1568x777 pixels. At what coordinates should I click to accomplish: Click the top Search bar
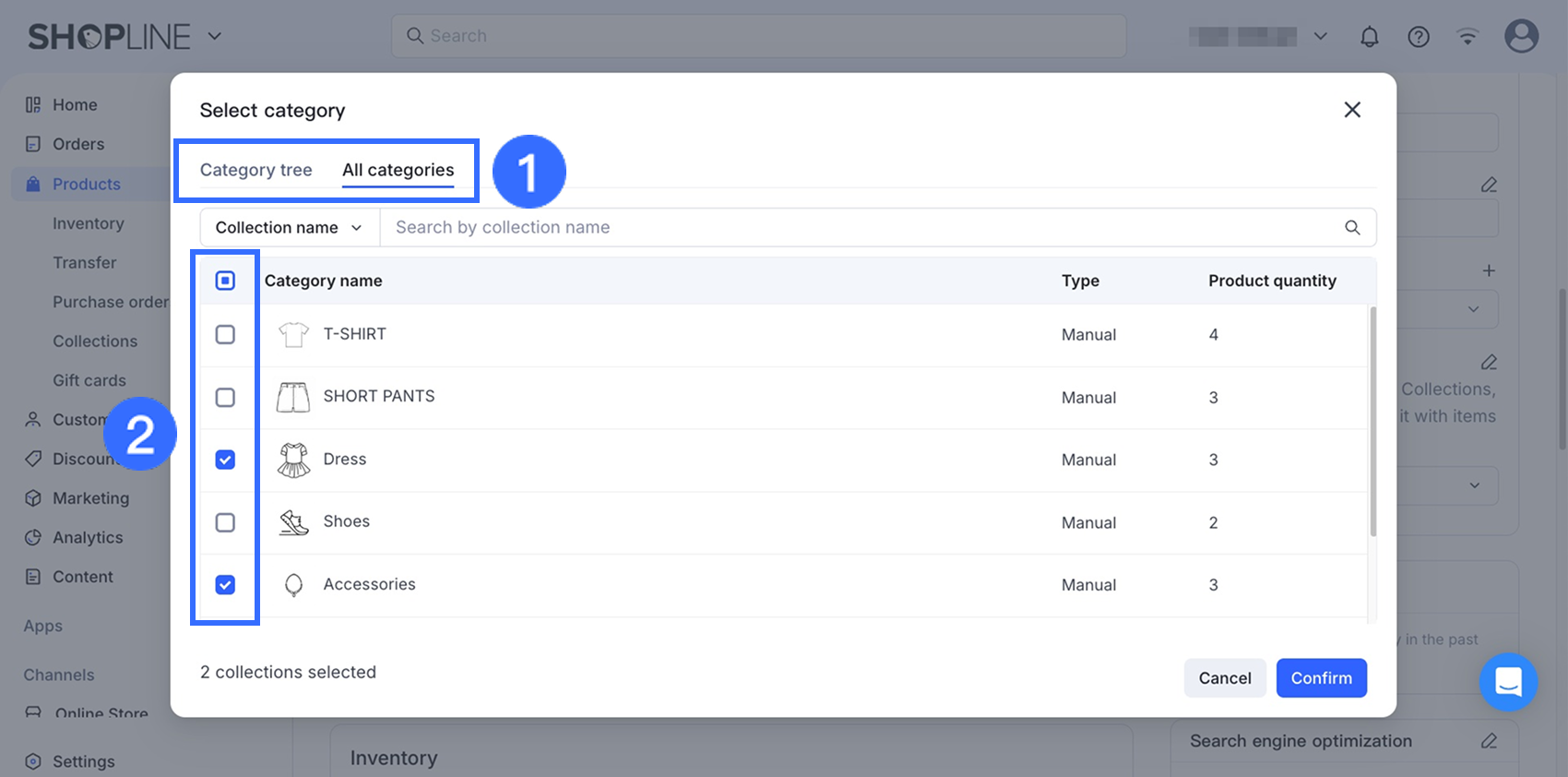pos(759,36)
